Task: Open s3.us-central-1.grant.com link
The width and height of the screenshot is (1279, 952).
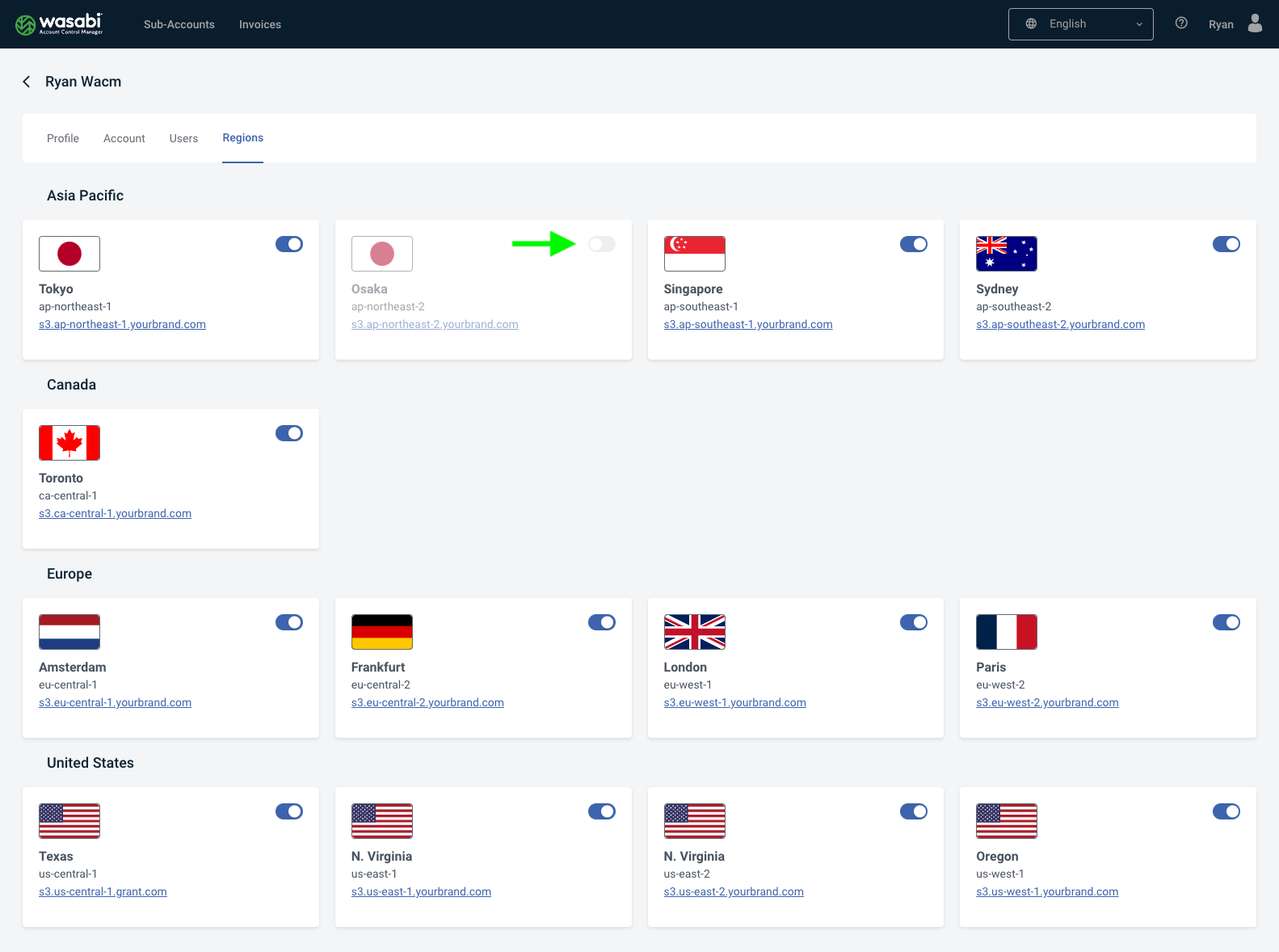Action: coord(103,891)
